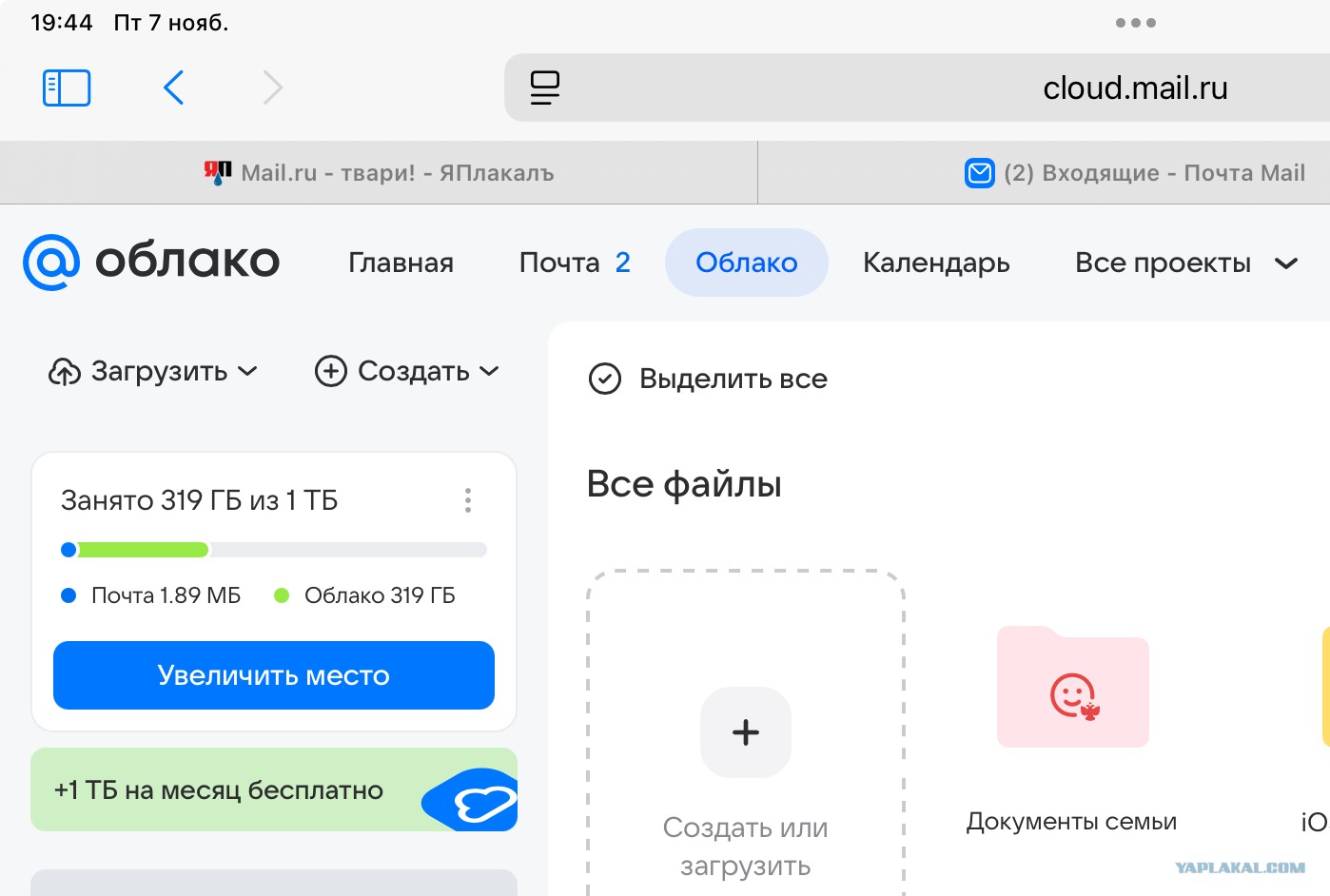Image resolution: width=1330 pixels, height=896 pixels.
Task: Click the Облако @ logo
Action: [x=151, y=262]
